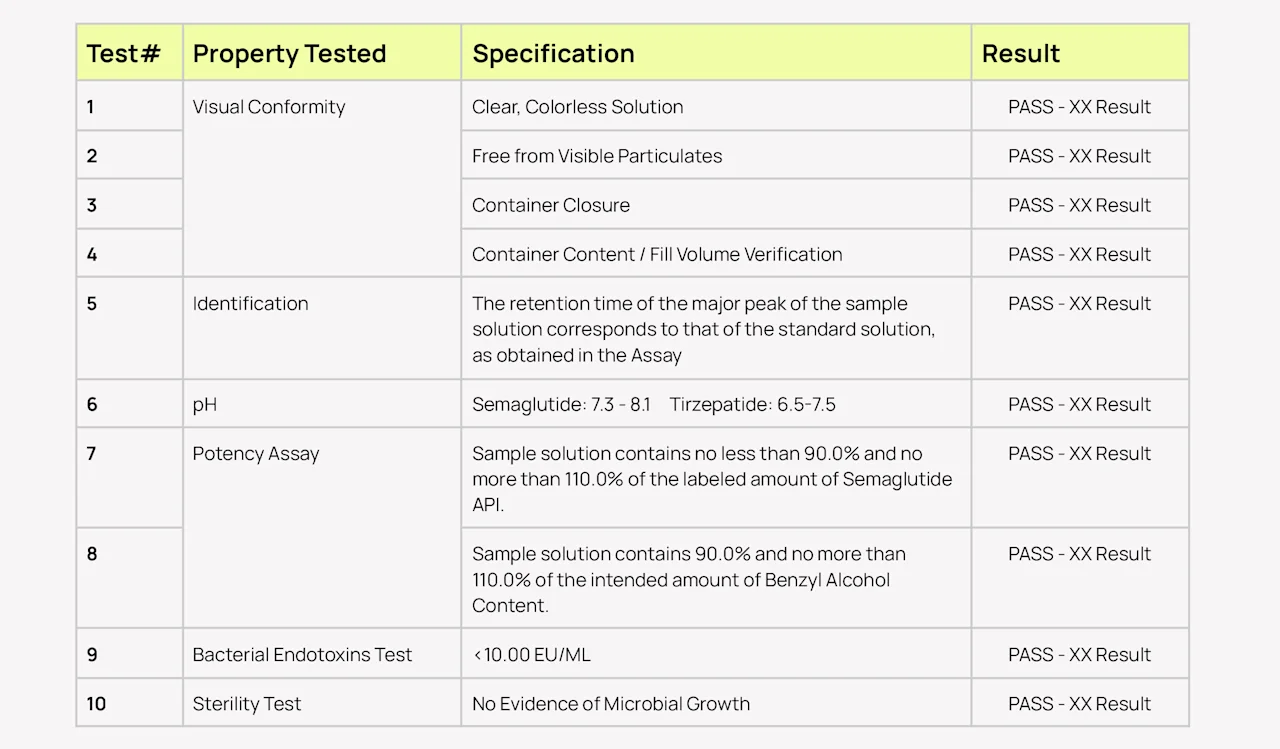1280x749 pixels.
Task: Click the Property Tested column header
Action: (289, 53)
